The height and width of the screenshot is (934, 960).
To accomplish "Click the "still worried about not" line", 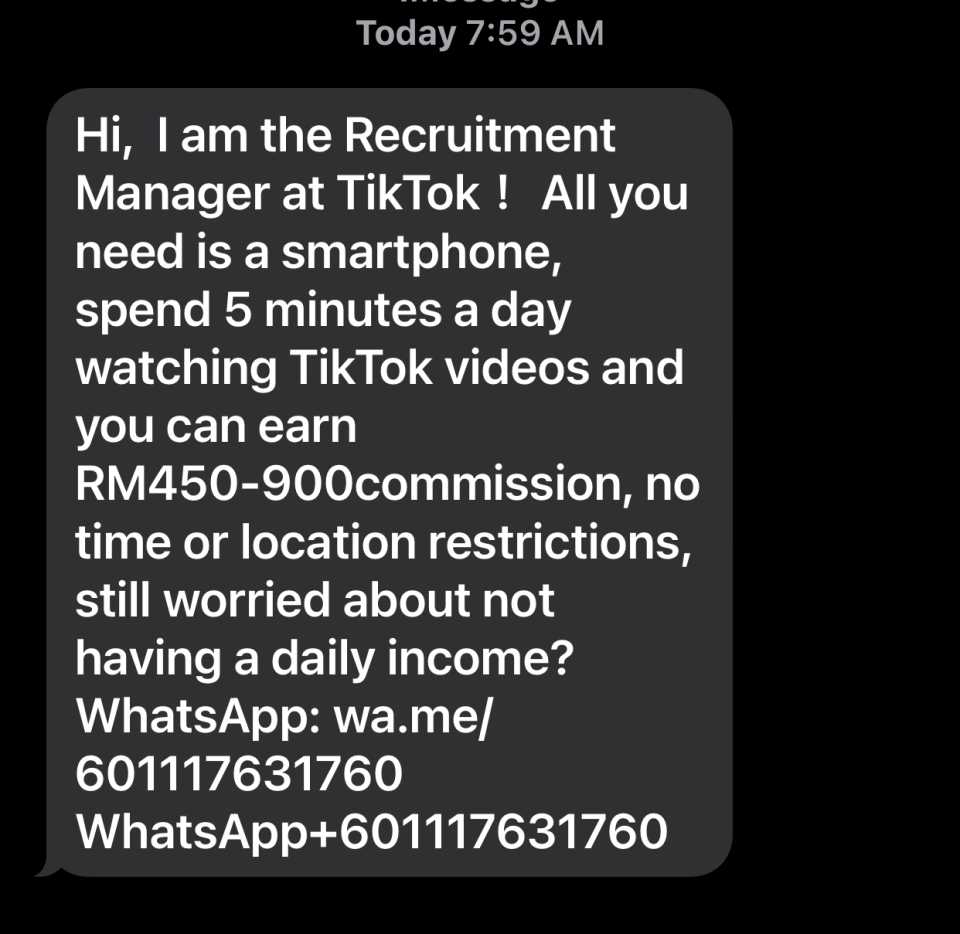I will (315, 600).
